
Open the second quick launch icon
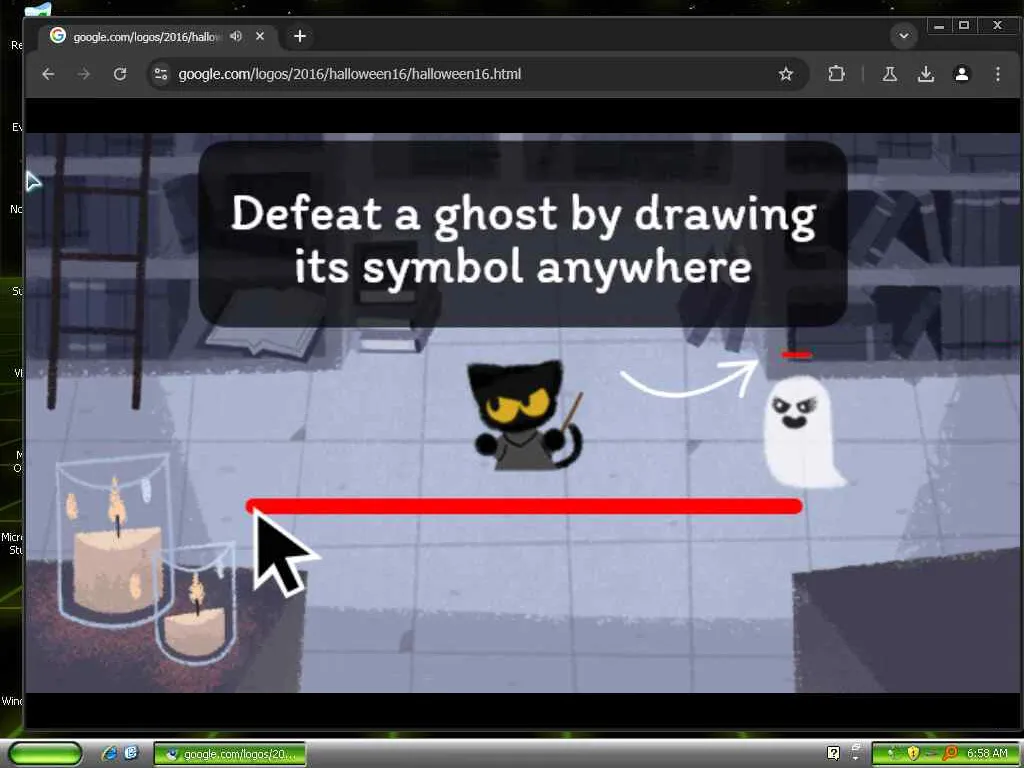point(131,754)
